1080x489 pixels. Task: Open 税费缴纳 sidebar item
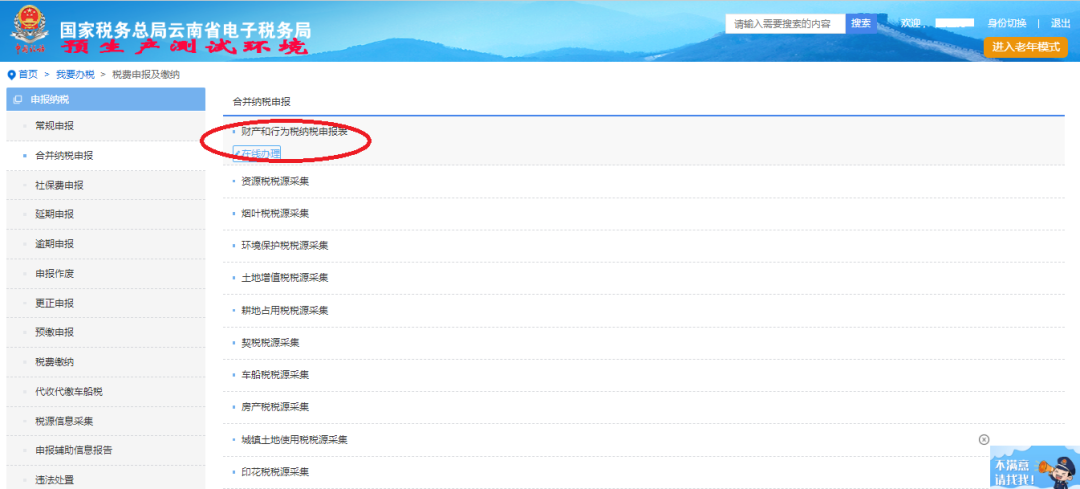pyautogui.click(x=54, y=362)
